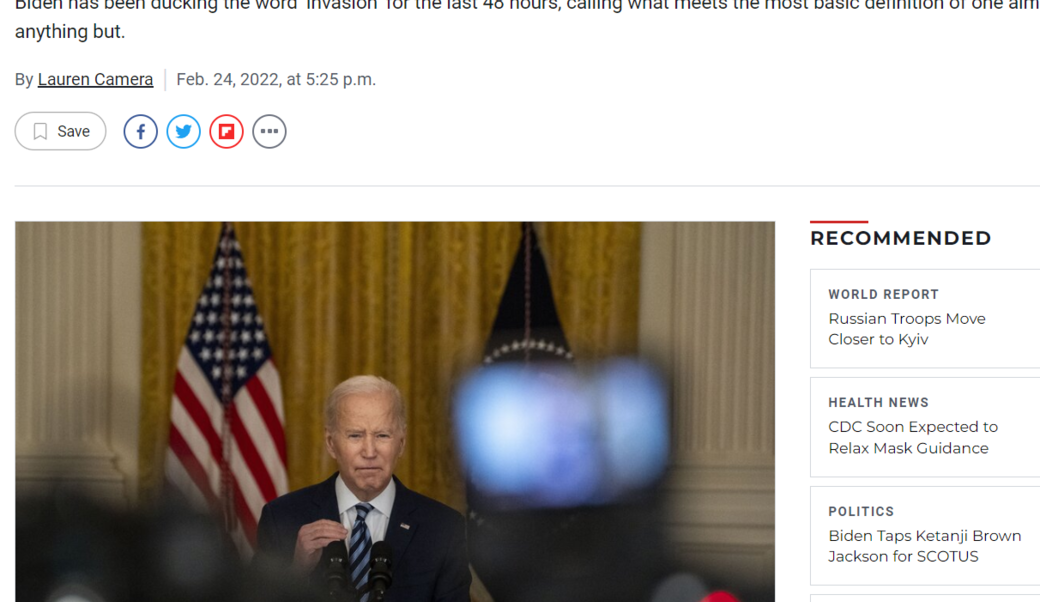This screenshot has height=602, width=1040.
Task: Select the POLITICS category label
Action: coord(861,511)
